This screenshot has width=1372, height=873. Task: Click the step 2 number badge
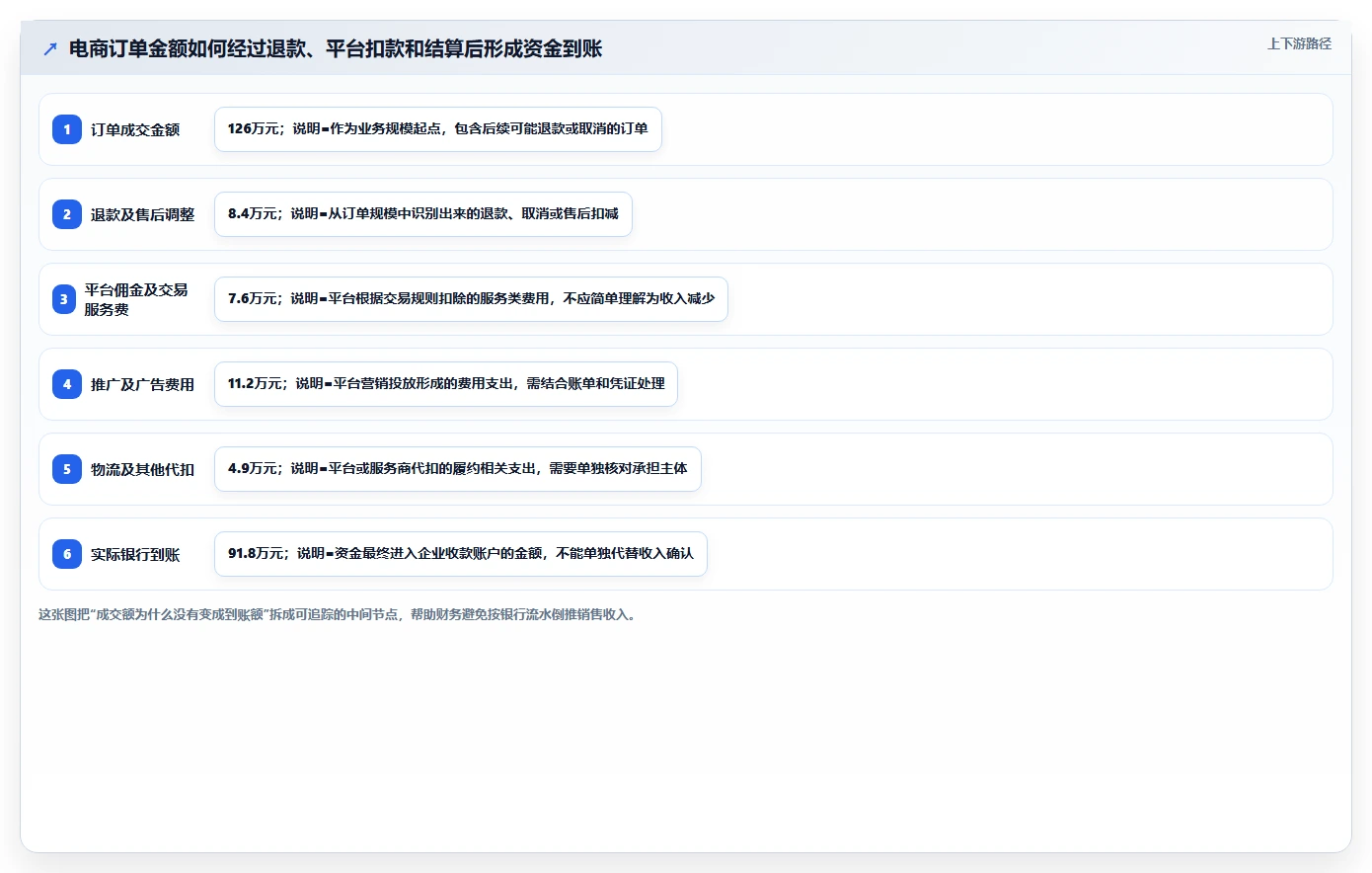click(x=67, y=214)
